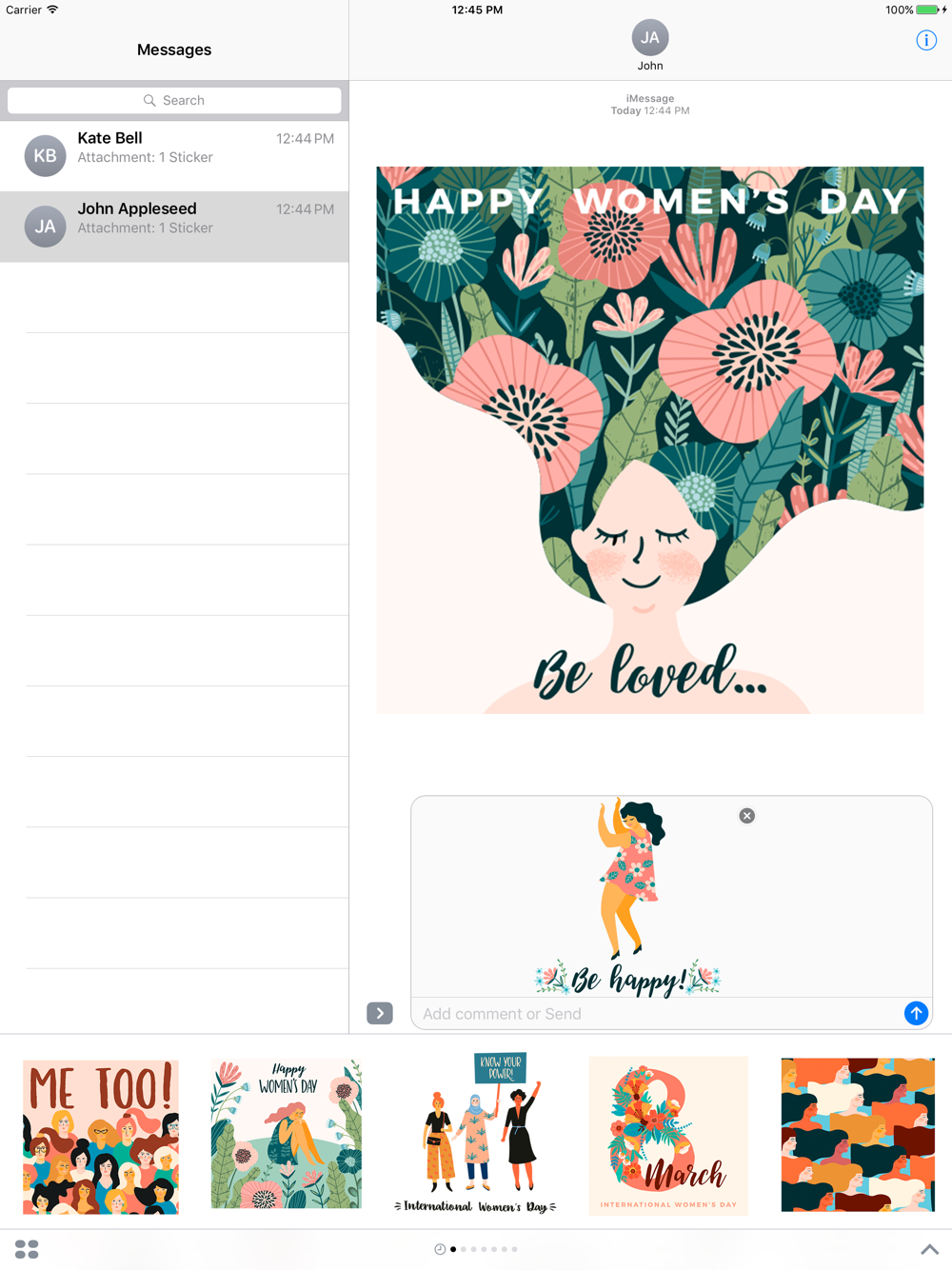
Task: Send the sticker with blue arrow
Action: [x=916, y=1013]
